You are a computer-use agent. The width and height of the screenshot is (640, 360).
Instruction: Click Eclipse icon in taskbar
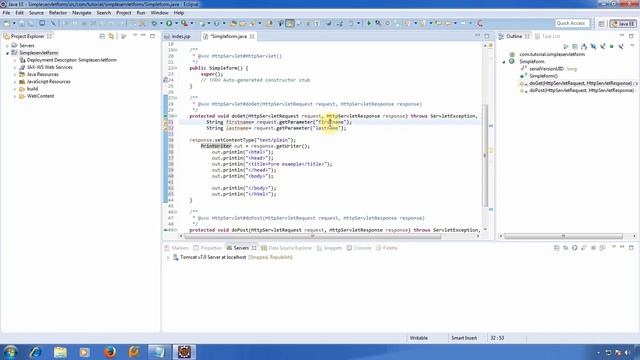pyautogui.click(x=184, y=352)
